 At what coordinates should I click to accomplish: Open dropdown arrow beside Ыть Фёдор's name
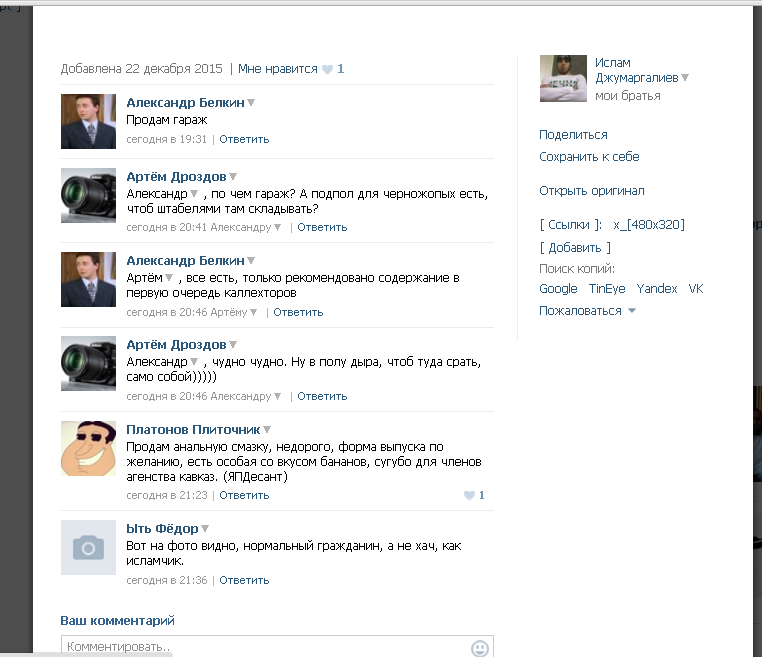click(205, 529)
